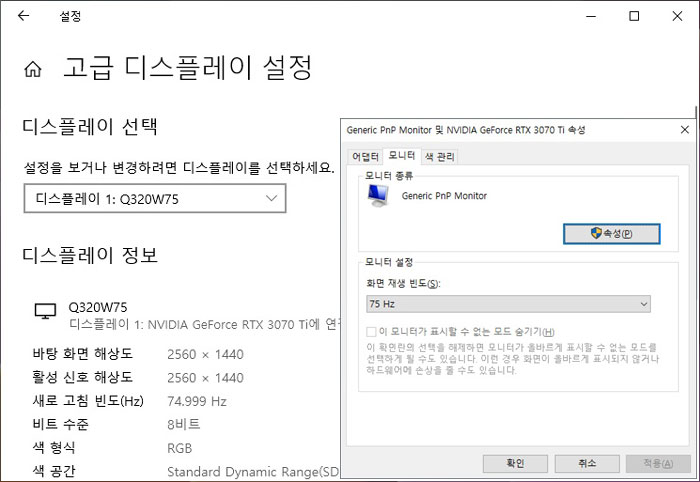
Task: Maximize the 설정 window
Action: (634, 17)
